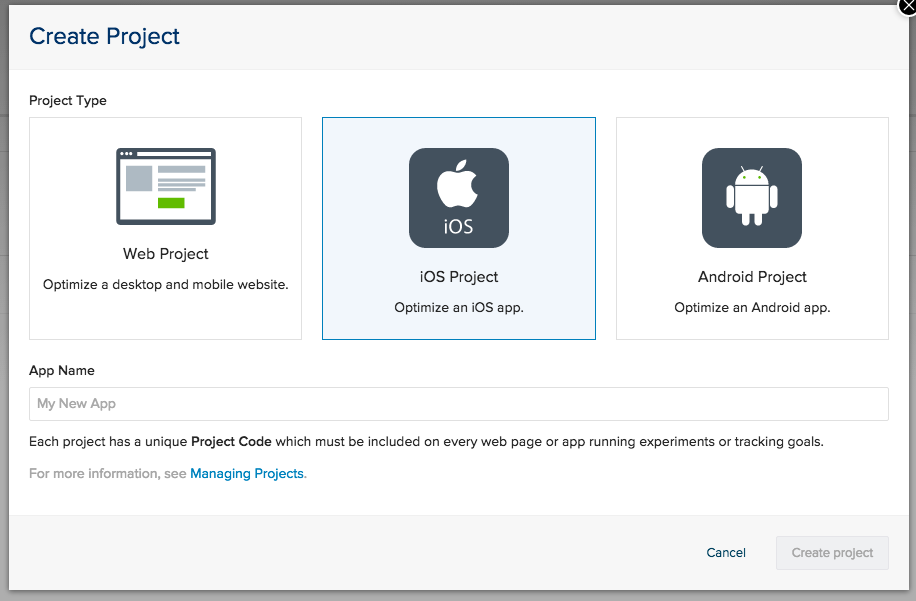Screen dimensions: 916x601
Task: Click the green button inside the web icon
Action: tap(171, 203)
